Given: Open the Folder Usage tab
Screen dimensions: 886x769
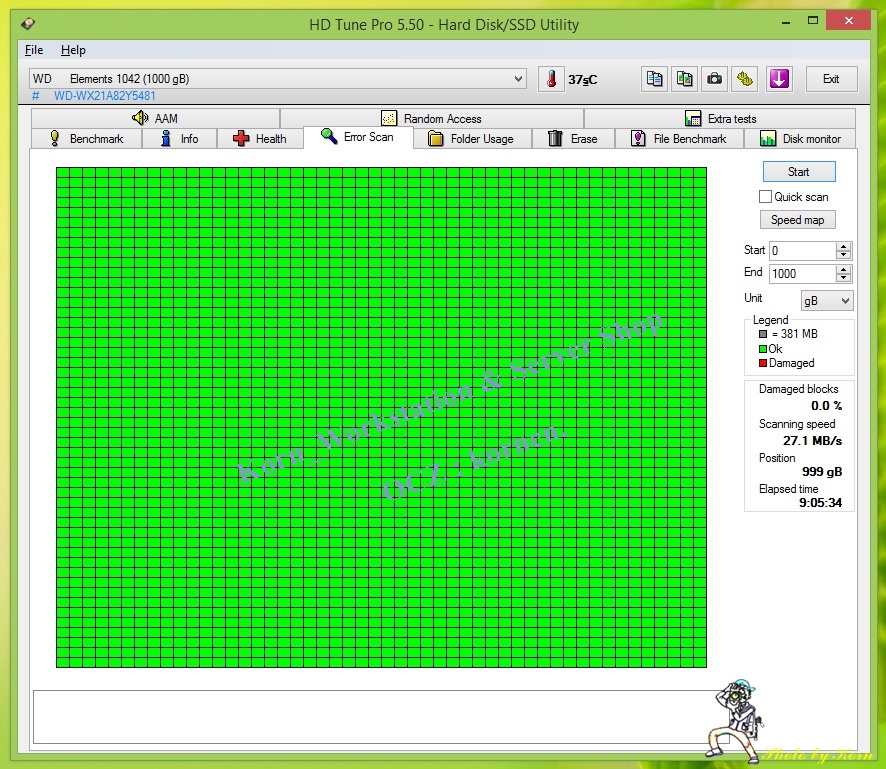Looking at the screenshot, I should tap(472, 138).
